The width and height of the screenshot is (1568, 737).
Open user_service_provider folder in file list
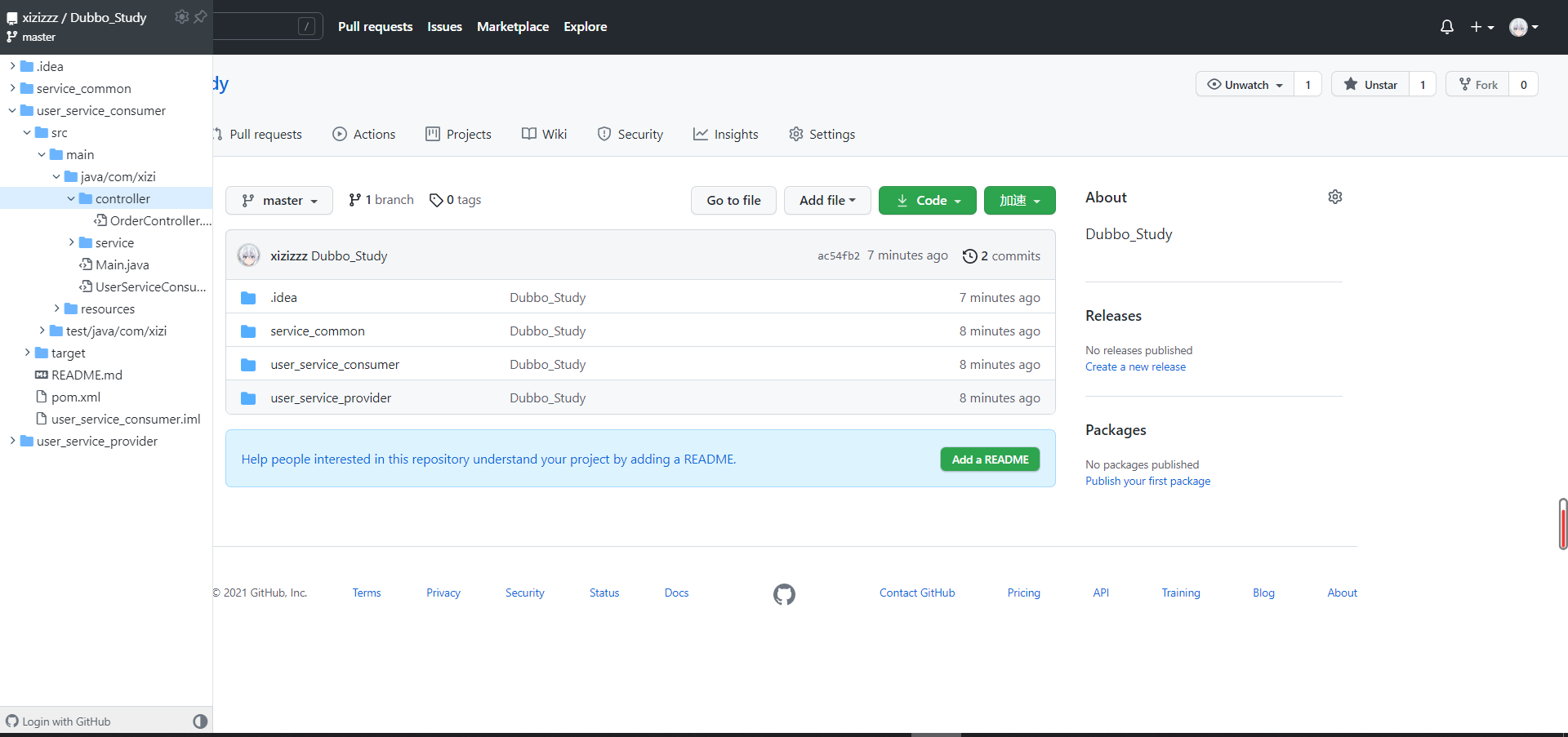(331, 397)
